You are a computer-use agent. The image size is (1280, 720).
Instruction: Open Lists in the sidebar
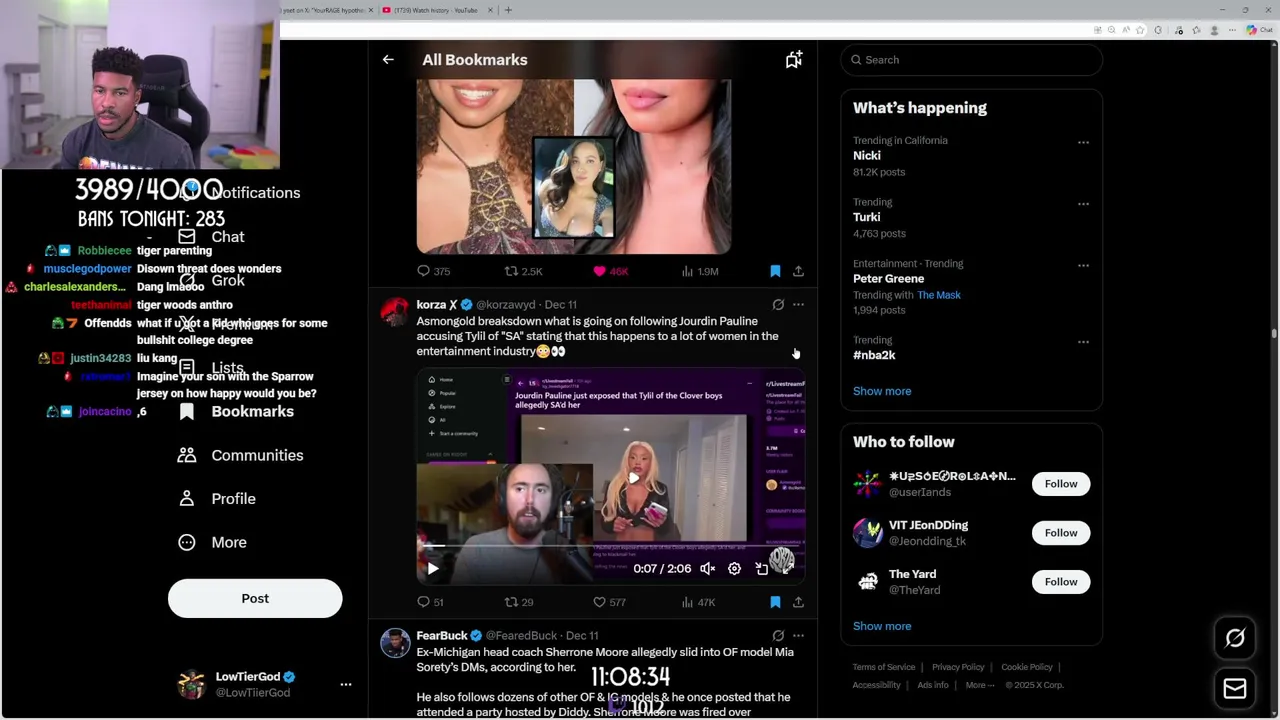click(x=211, y=368)
